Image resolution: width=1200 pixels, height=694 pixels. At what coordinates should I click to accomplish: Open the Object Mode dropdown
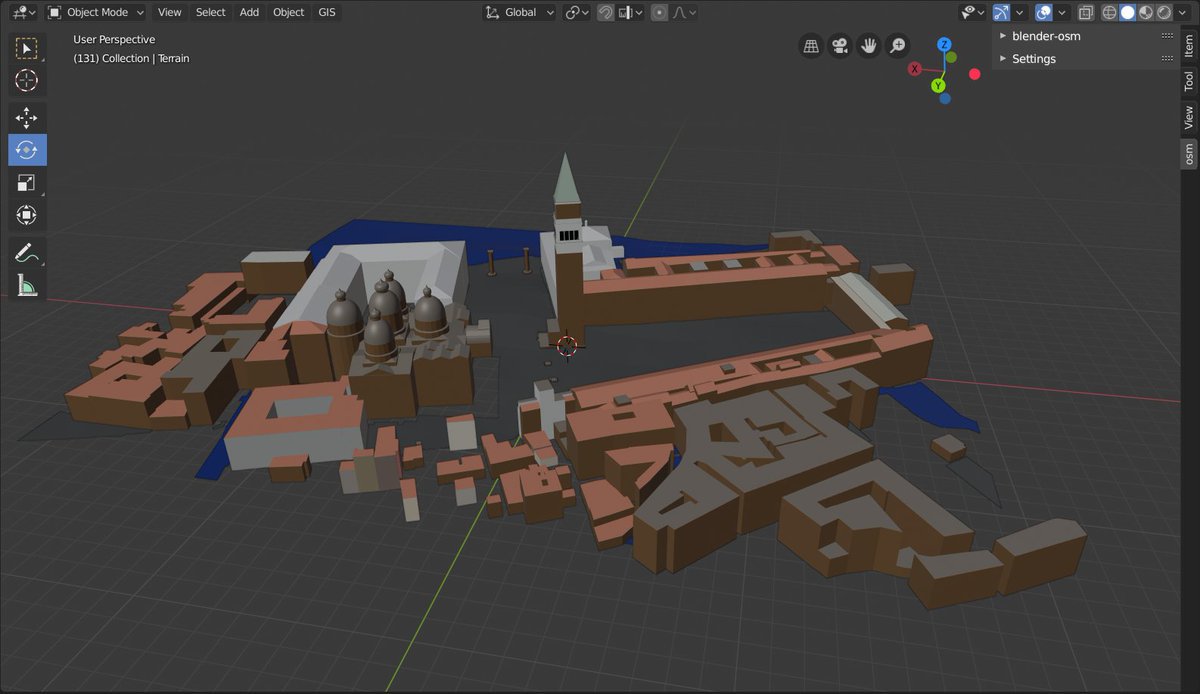point(96,13)
